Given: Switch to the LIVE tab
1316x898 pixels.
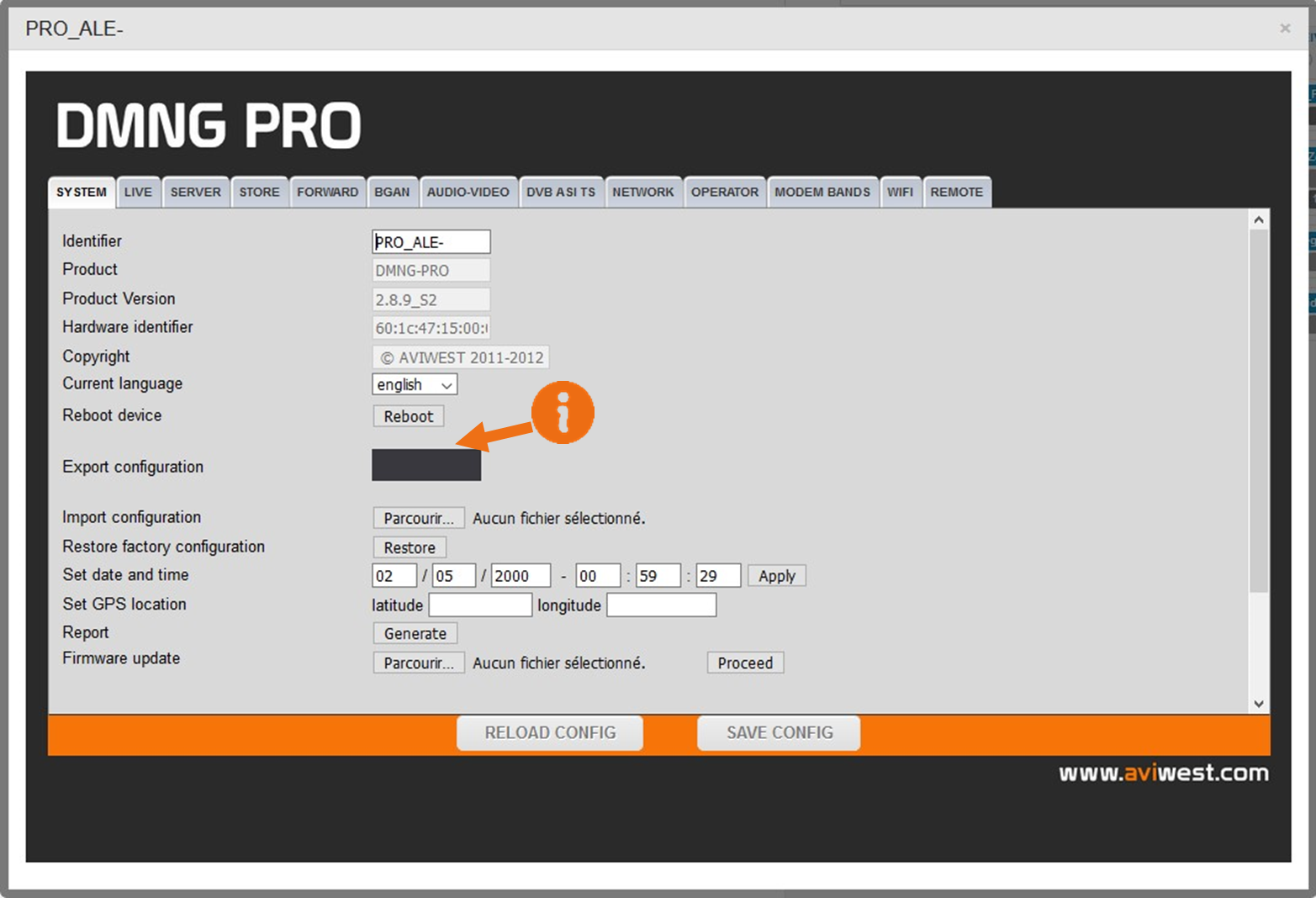Looking at the screenshot, I should coord(138,192).
